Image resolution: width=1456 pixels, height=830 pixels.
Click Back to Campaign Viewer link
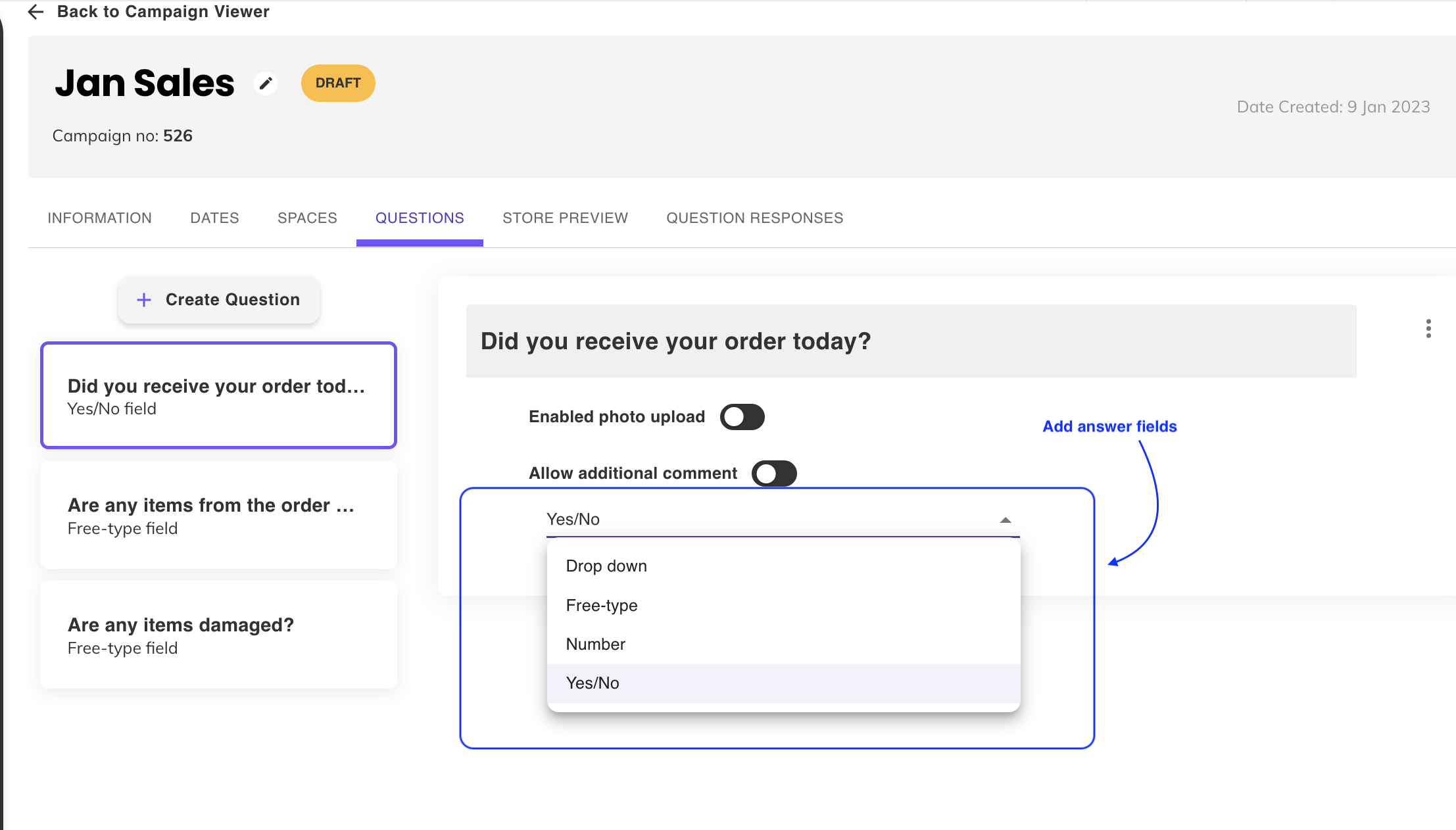pos(163,12)
